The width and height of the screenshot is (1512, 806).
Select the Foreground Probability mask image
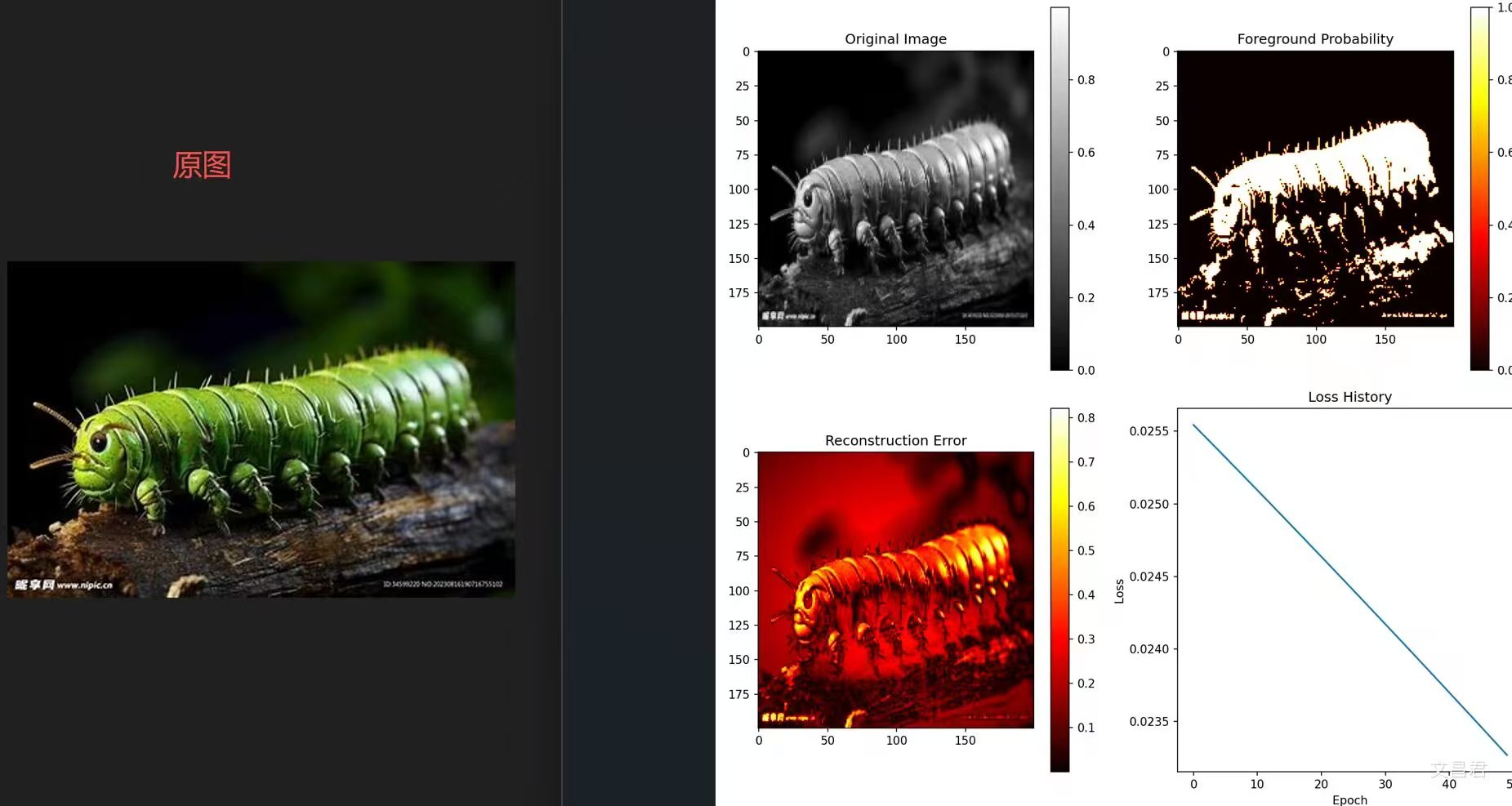(x=1314, y=189)
